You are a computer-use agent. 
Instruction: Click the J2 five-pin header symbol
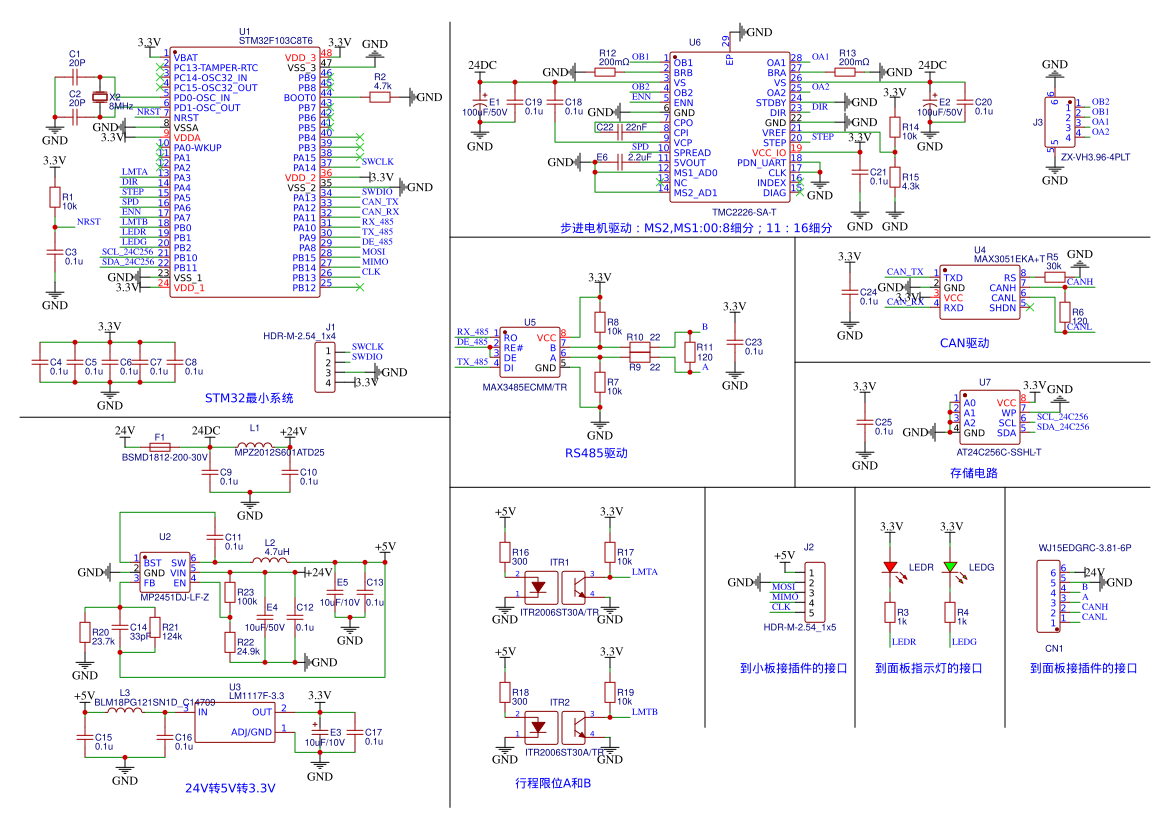(x=814, y=592)
